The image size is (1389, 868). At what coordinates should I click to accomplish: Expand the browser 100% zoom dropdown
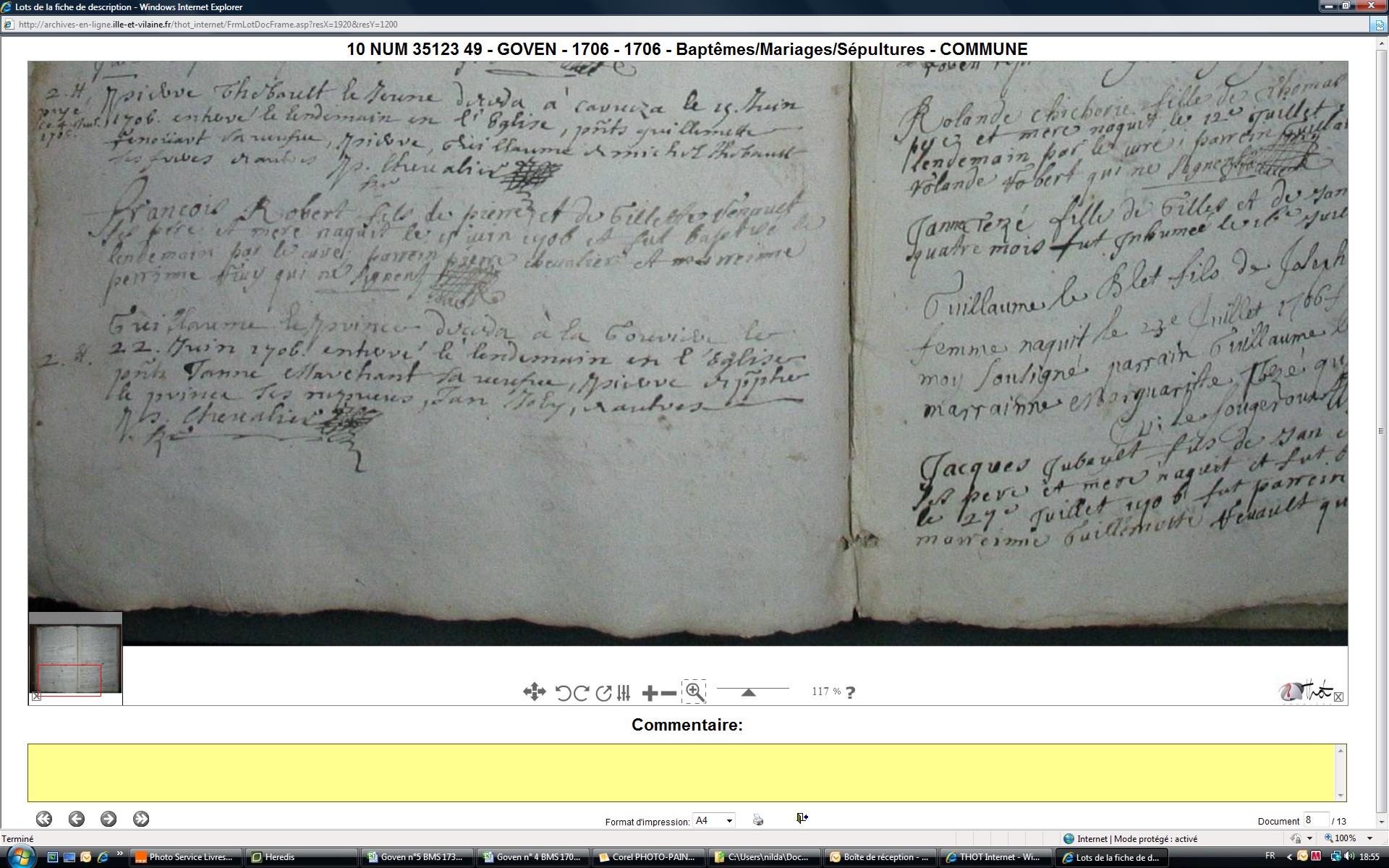click(x=1369, y=838)
